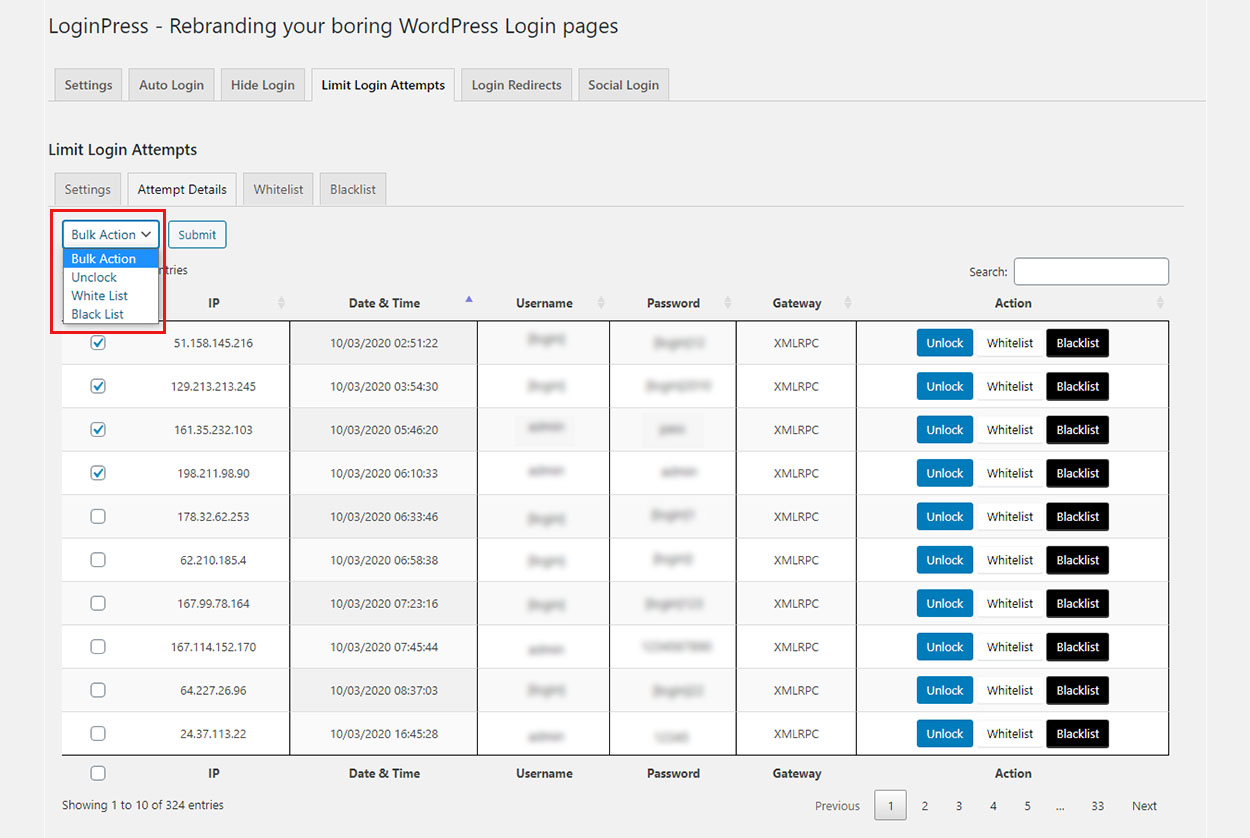Select the Attempt Details sub-tab
The height and width of the screenshot is (838, 1250).
(182, 189)
